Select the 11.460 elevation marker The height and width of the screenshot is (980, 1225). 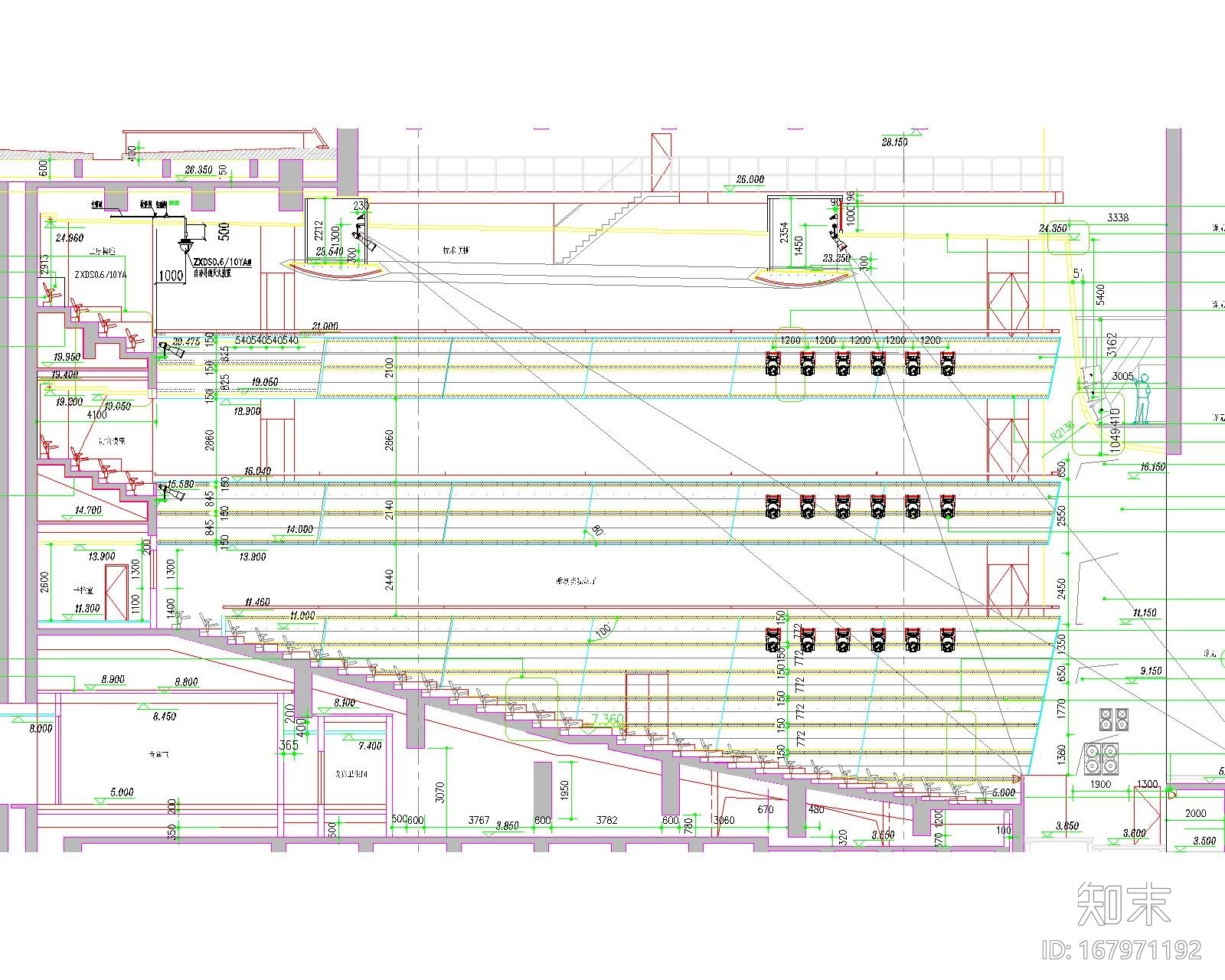click(257, 603)
